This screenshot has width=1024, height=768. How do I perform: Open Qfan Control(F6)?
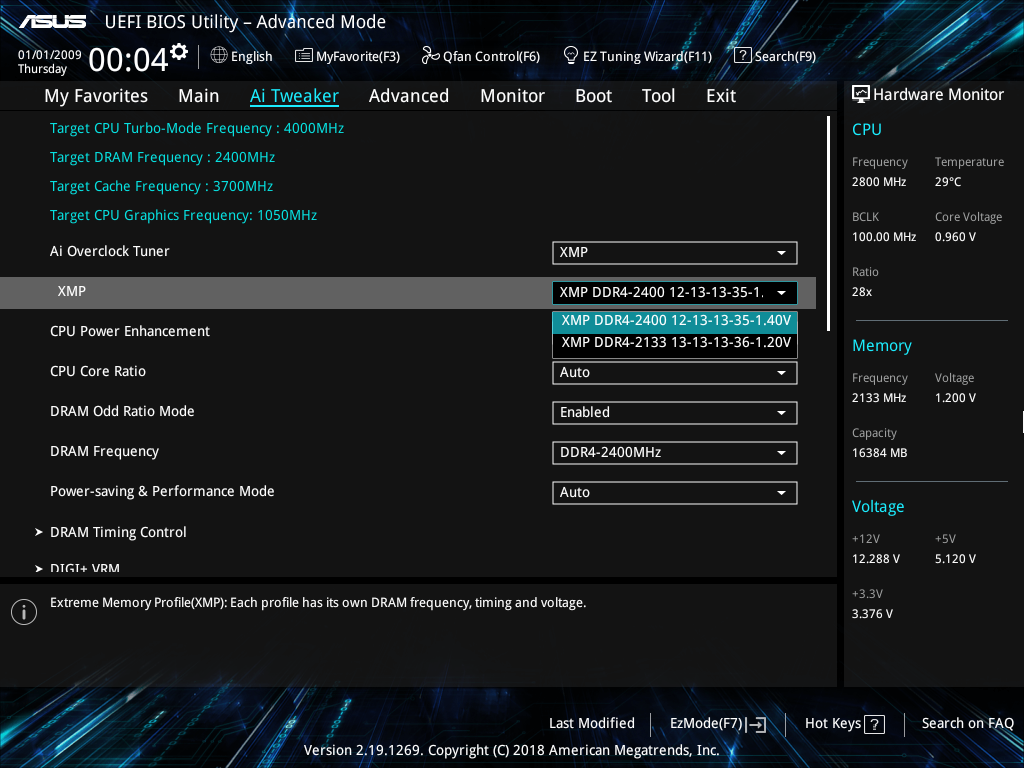481,56
